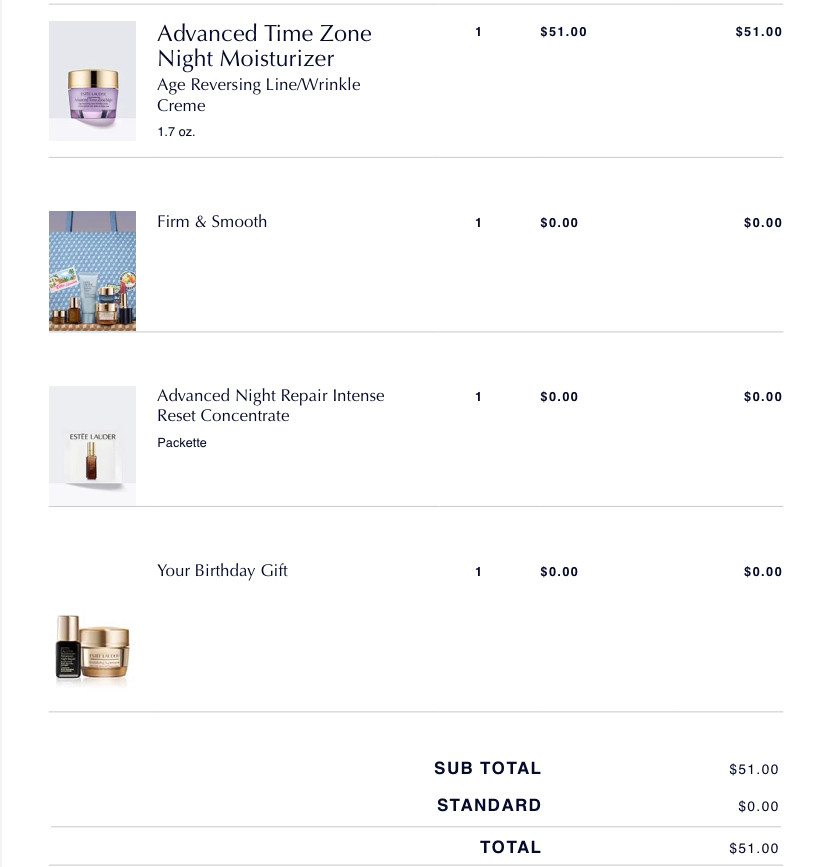828x867 pixels.
Task: Open Advanced Time Zone Night Moisturizer title
Action: (264, 46)
